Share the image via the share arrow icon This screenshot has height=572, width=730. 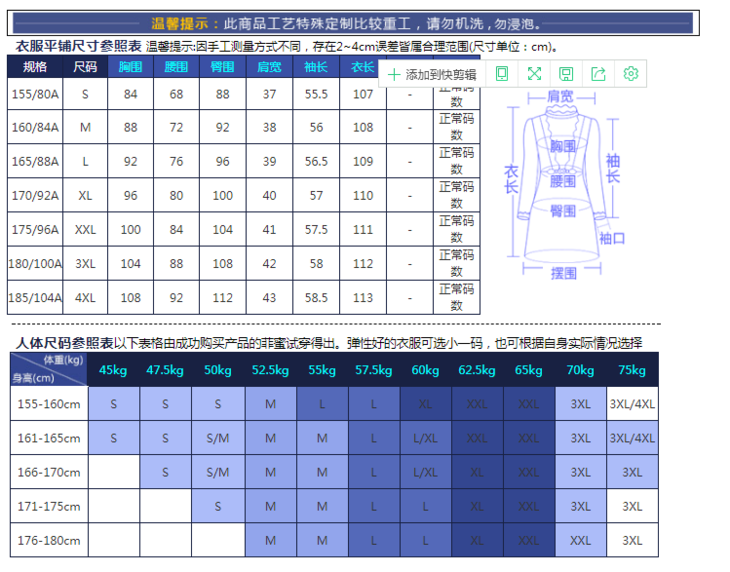pyautogui.click(x=598, y=74)
